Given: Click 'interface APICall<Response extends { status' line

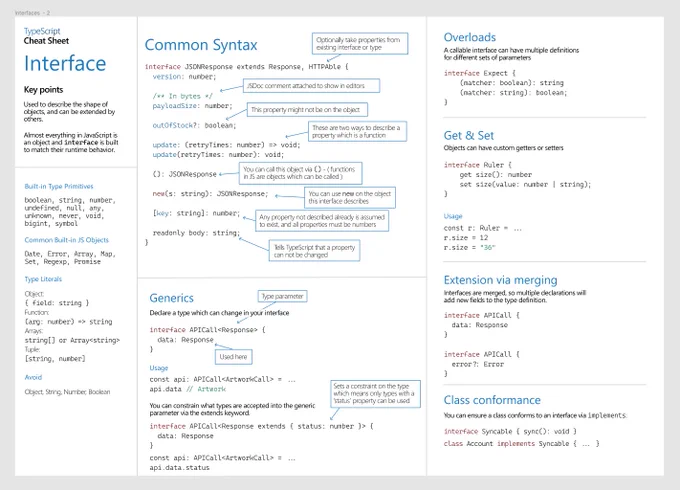Looking at the screenshot, I should (x=262, y=426).
